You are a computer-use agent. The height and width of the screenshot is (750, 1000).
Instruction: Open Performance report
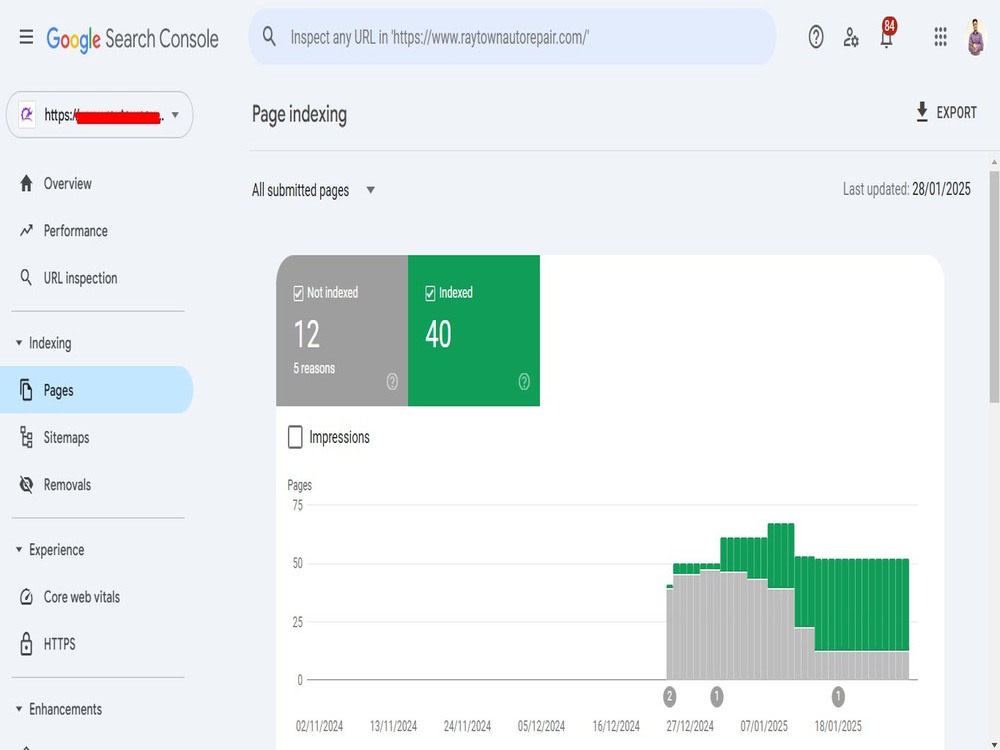(x=96, y=231)
